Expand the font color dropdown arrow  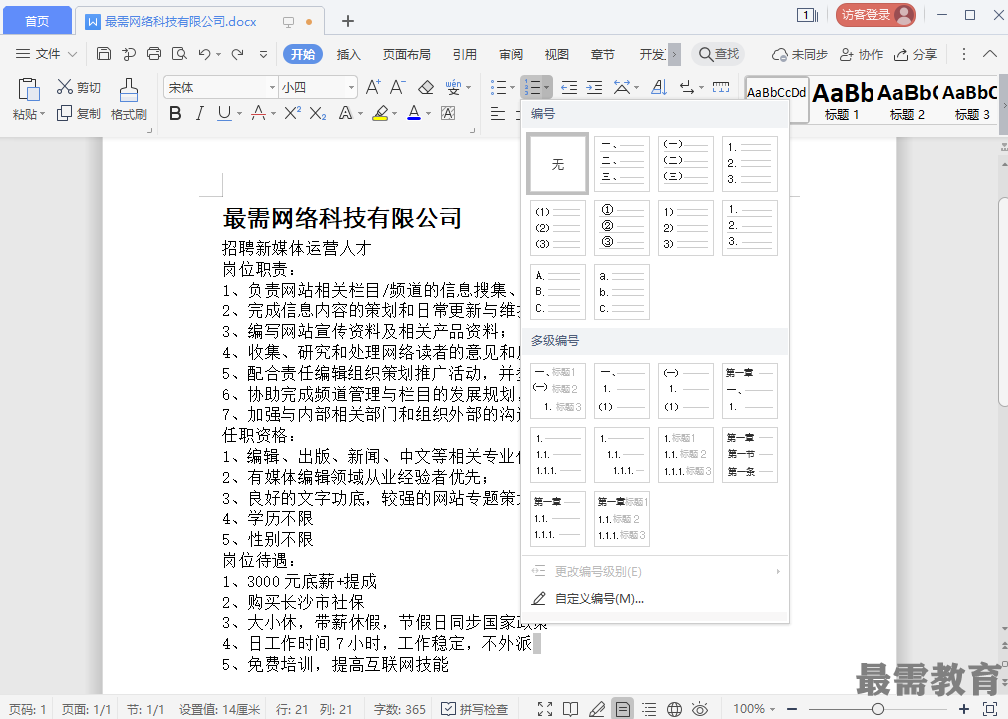(429, 114)
